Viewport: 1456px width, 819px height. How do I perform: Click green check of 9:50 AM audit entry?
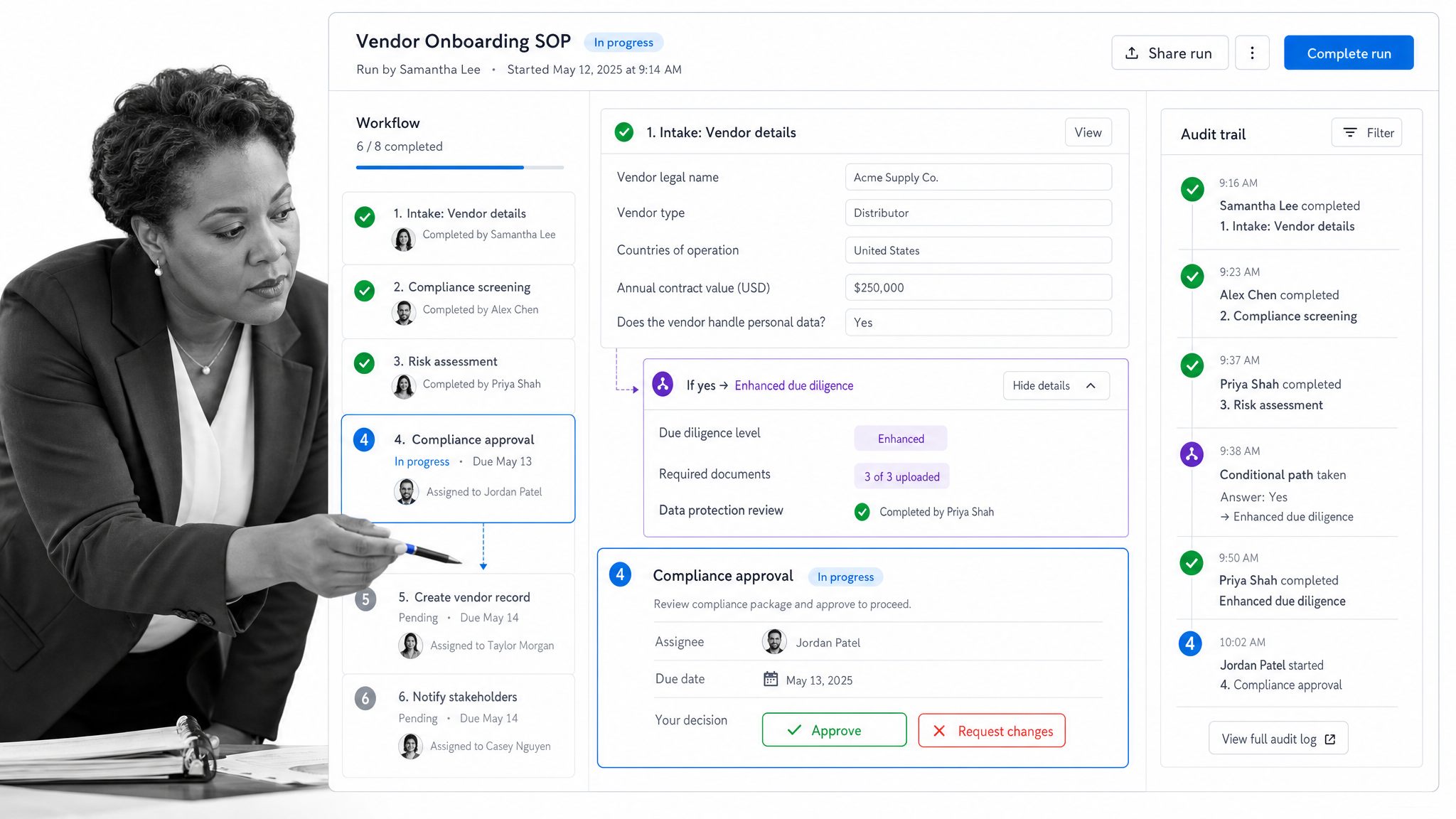click(x=1192, y=563)
